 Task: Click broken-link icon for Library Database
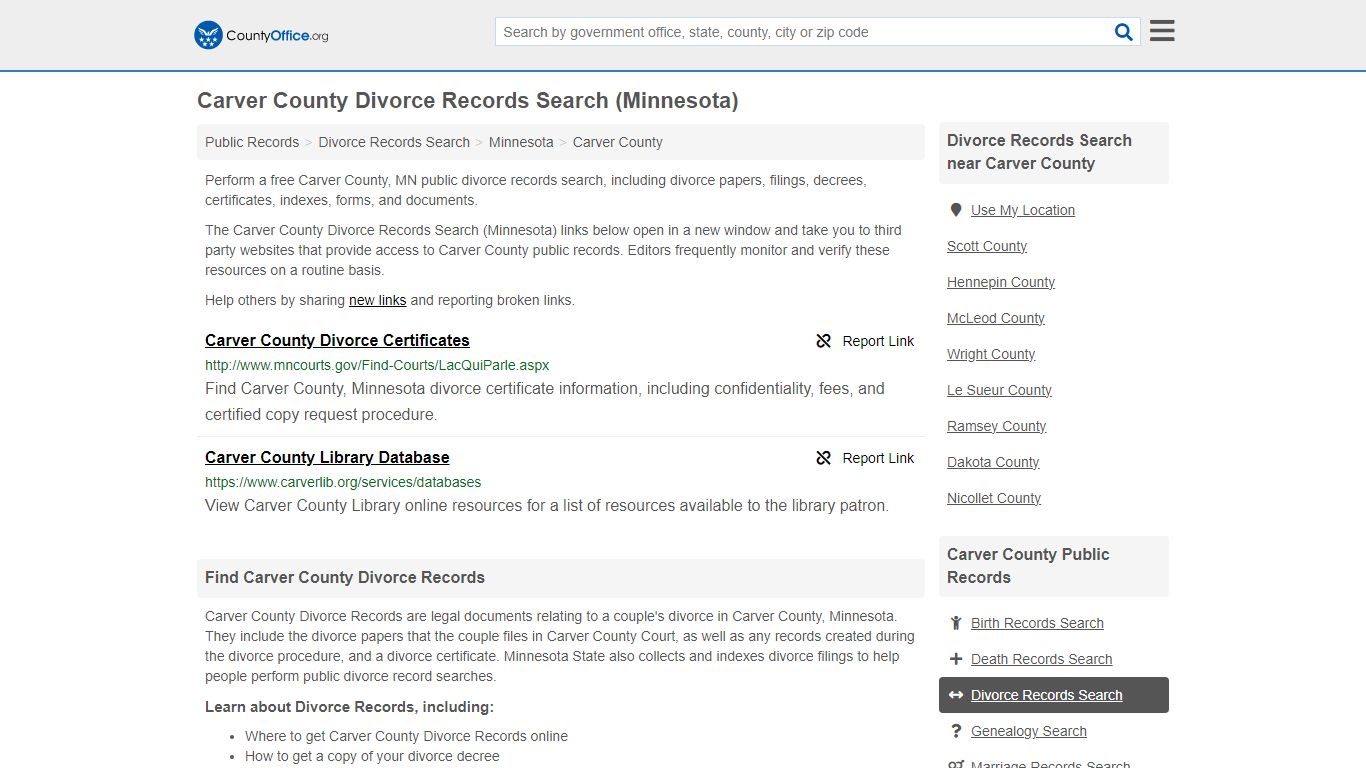point(823,458)
